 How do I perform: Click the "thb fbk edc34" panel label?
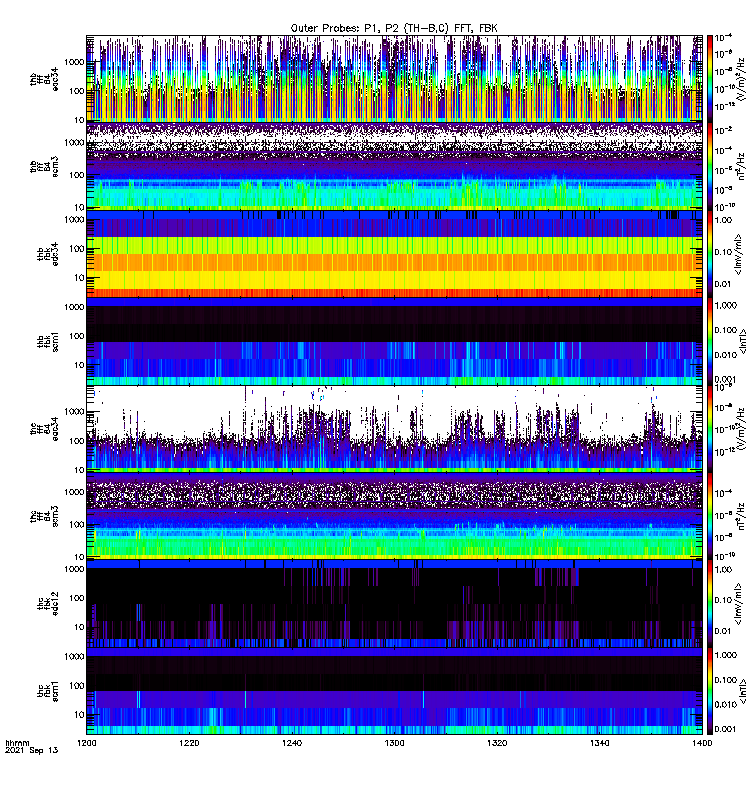pyautogui.click(x=48, y=254)
